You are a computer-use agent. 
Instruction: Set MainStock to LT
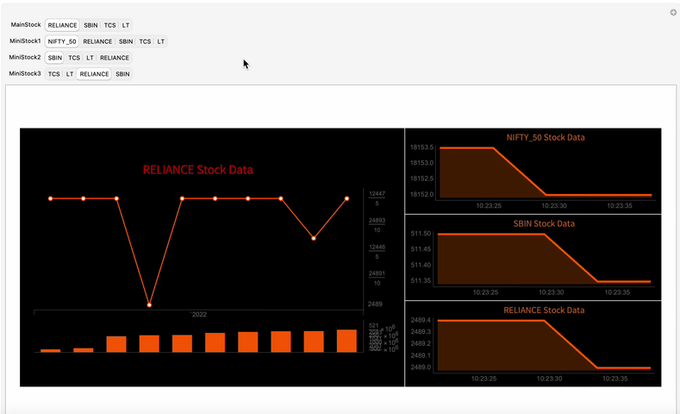point(126,24)
